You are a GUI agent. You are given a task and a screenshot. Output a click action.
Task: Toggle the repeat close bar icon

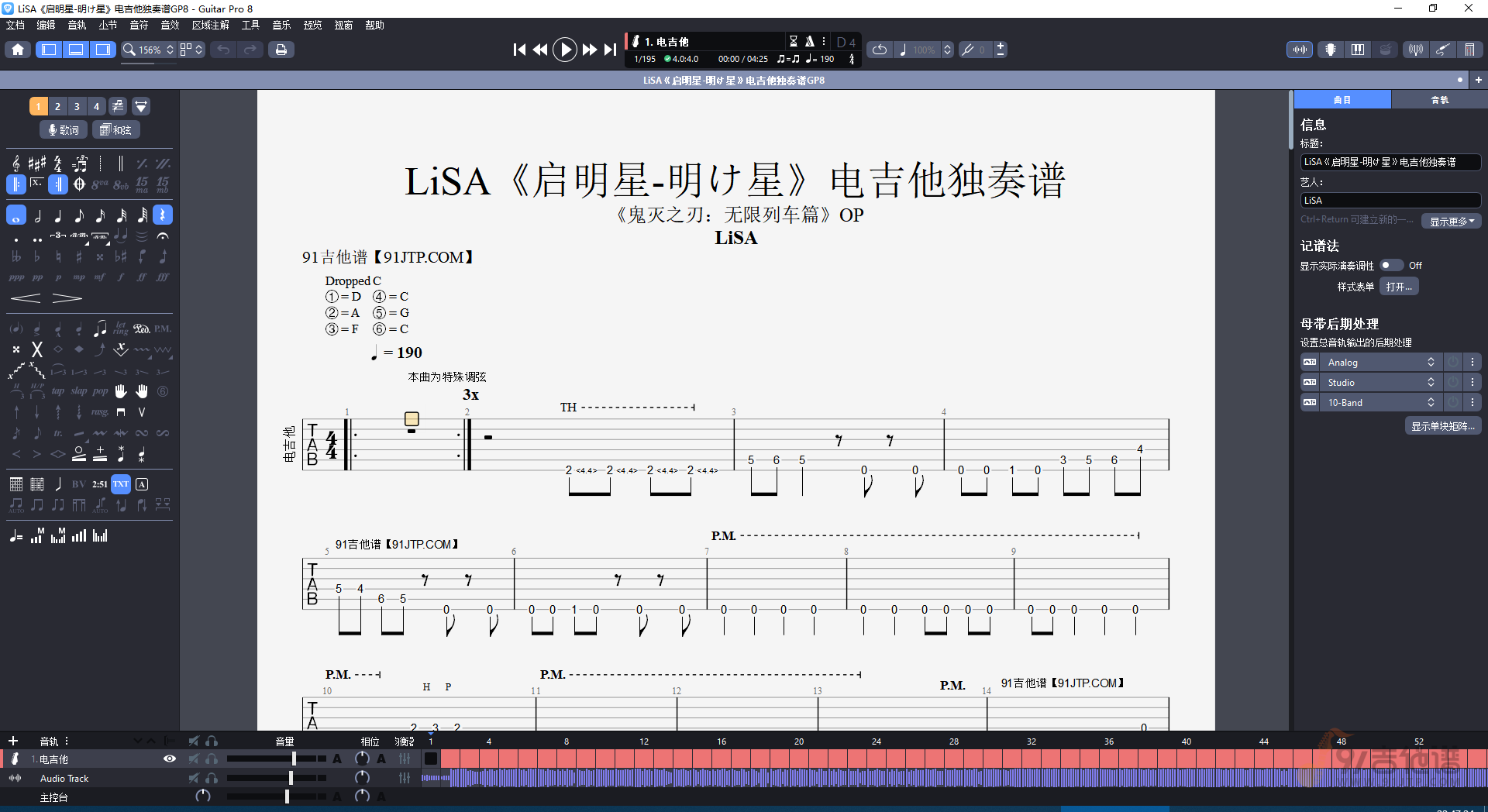(x=58, y=184)
